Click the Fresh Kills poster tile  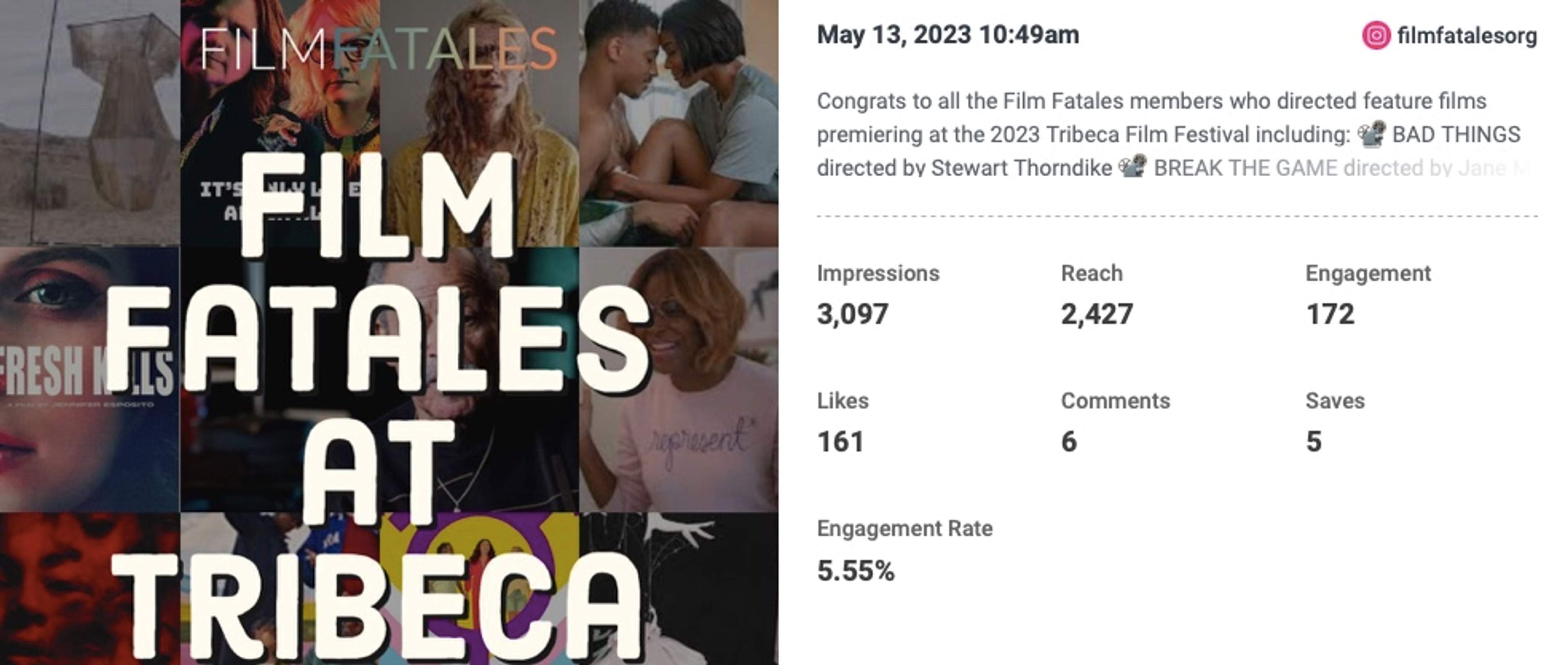(x=89, y=379)
